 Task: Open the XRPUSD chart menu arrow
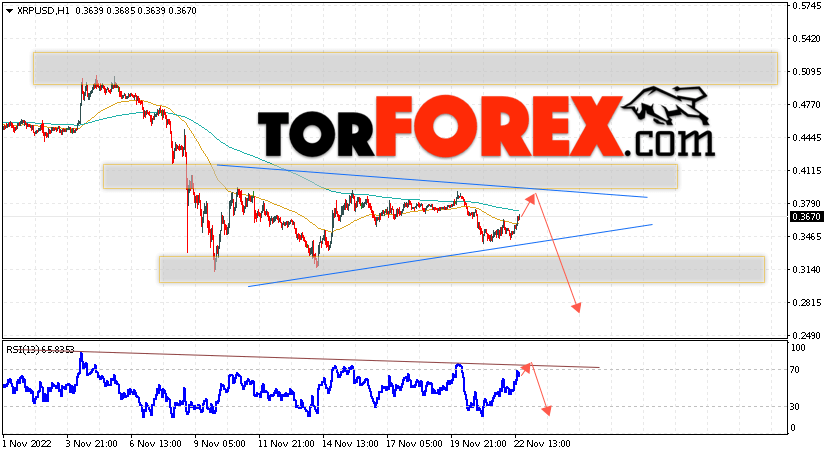pyautogui.click(x=9, y=11)
